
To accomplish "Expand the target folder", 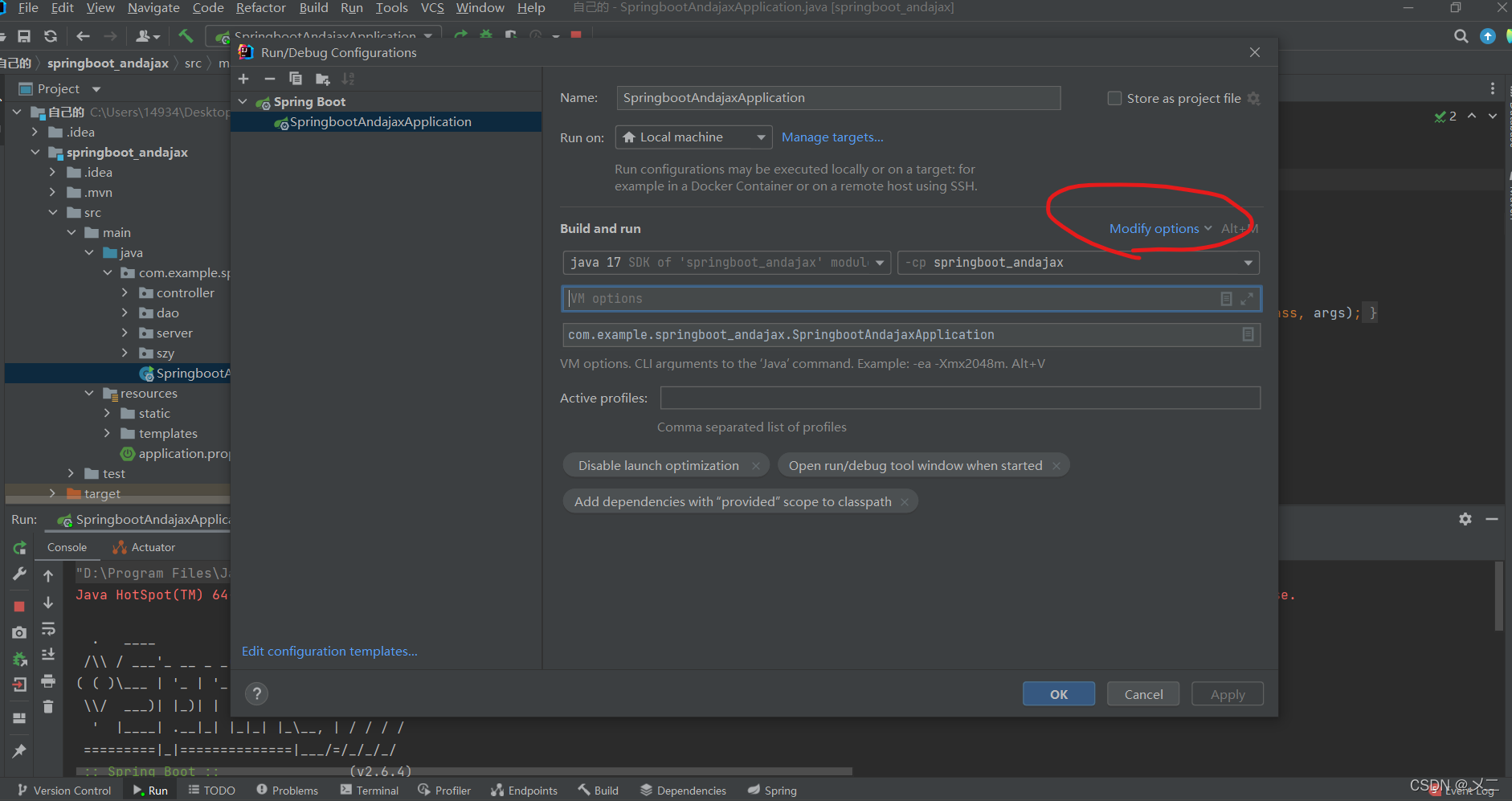I will 52,493.
